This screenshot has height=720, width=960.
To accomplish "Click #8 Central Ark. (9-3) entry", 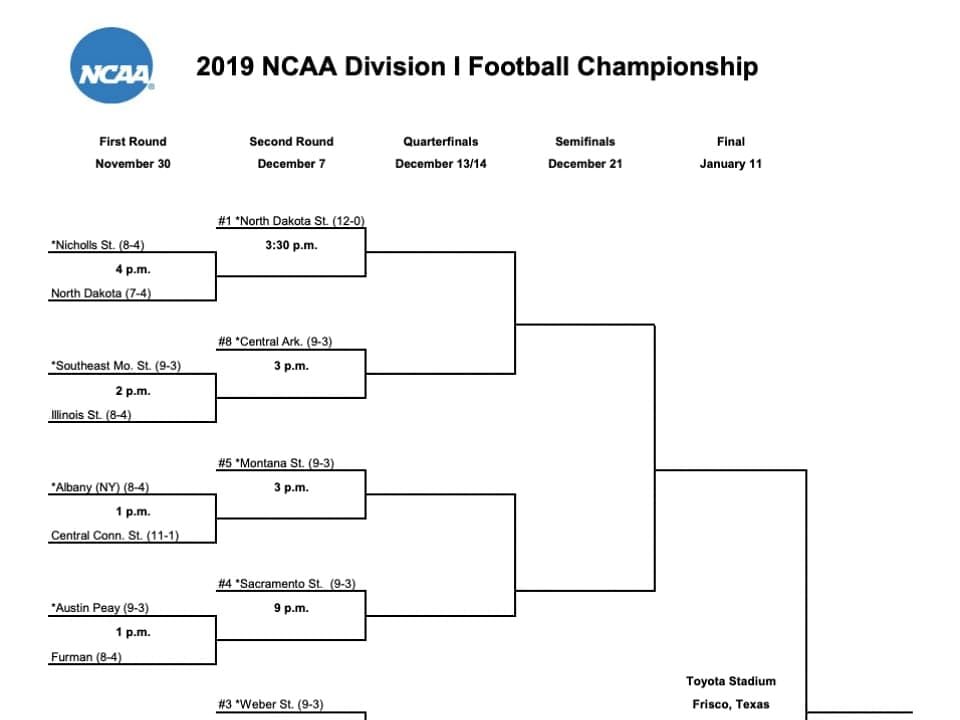I will [276, 342].
